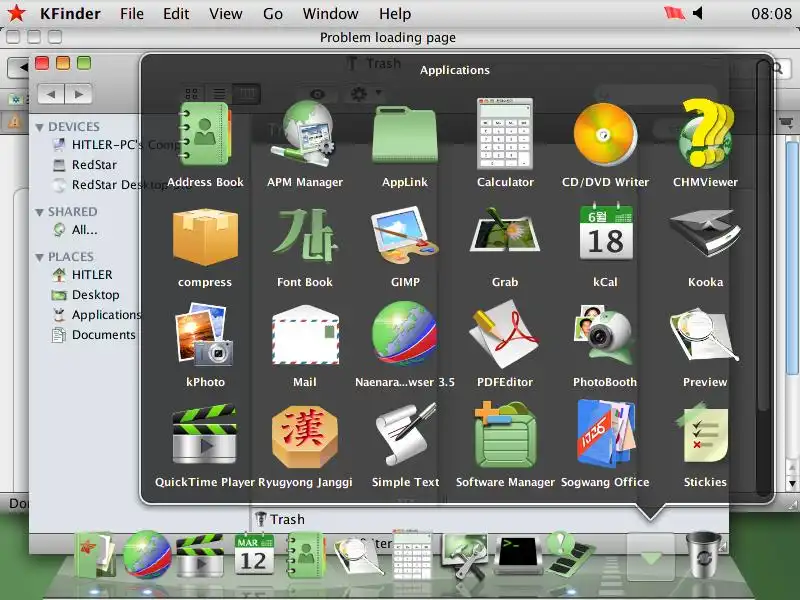Launch APM Manager from Applications stack
The height and width of the screenshot is (600, 800).
[x=305, y=134]
